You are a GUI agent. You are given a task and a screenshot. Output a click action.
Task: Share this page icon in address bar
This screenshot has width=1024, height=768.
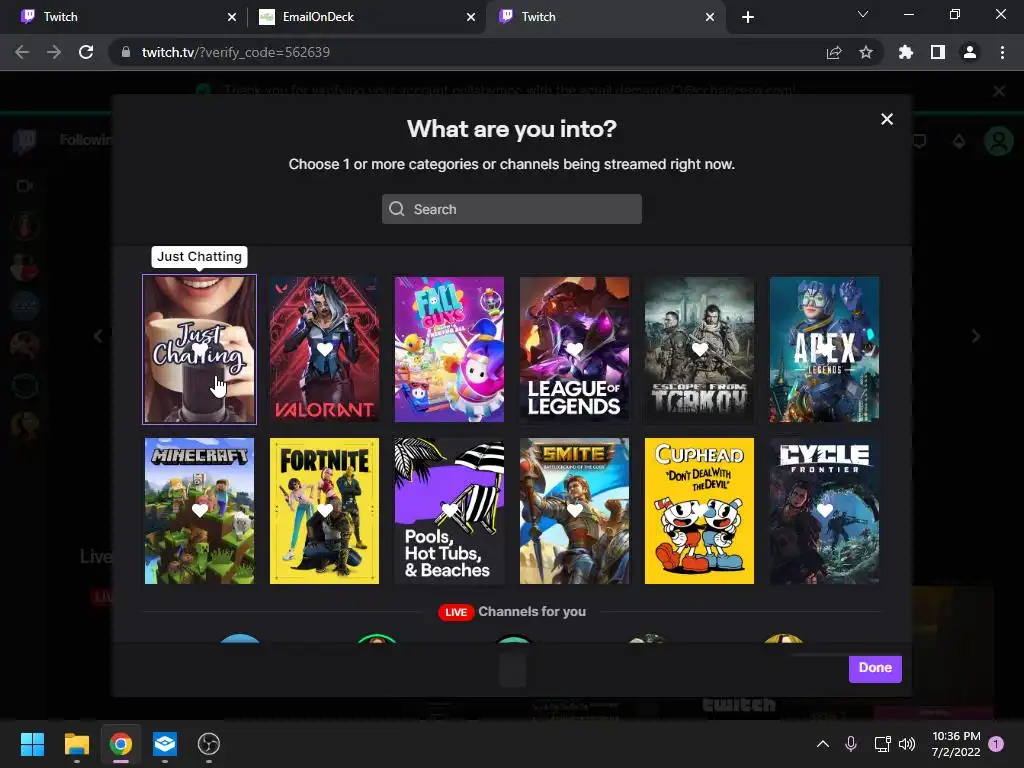[834, 52]
